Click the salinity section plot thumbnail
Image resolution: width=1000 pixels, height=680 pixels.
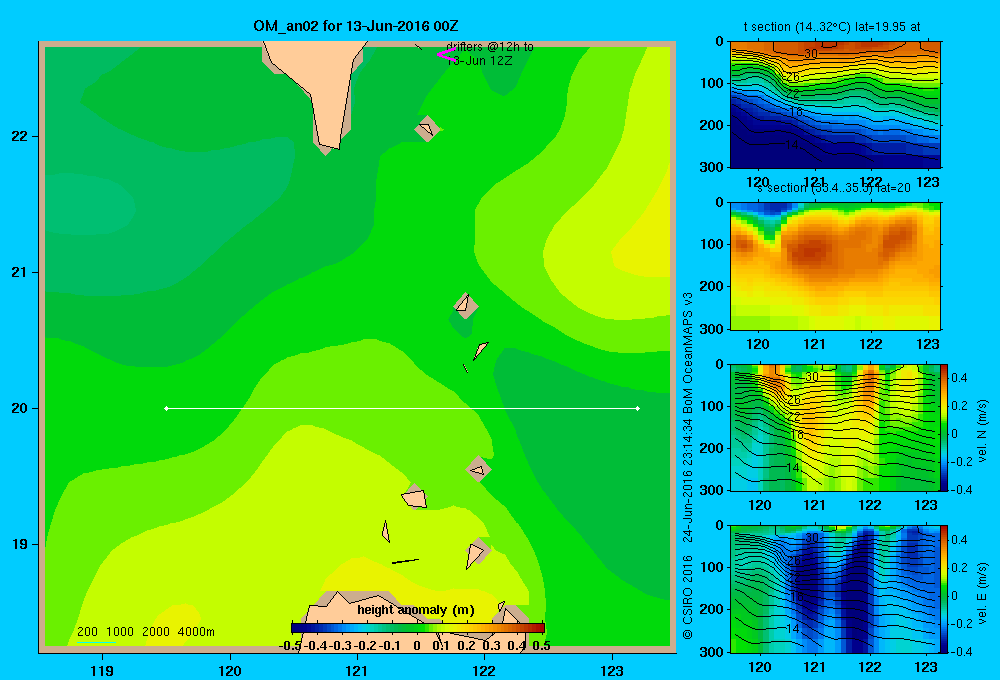[835, 266]
